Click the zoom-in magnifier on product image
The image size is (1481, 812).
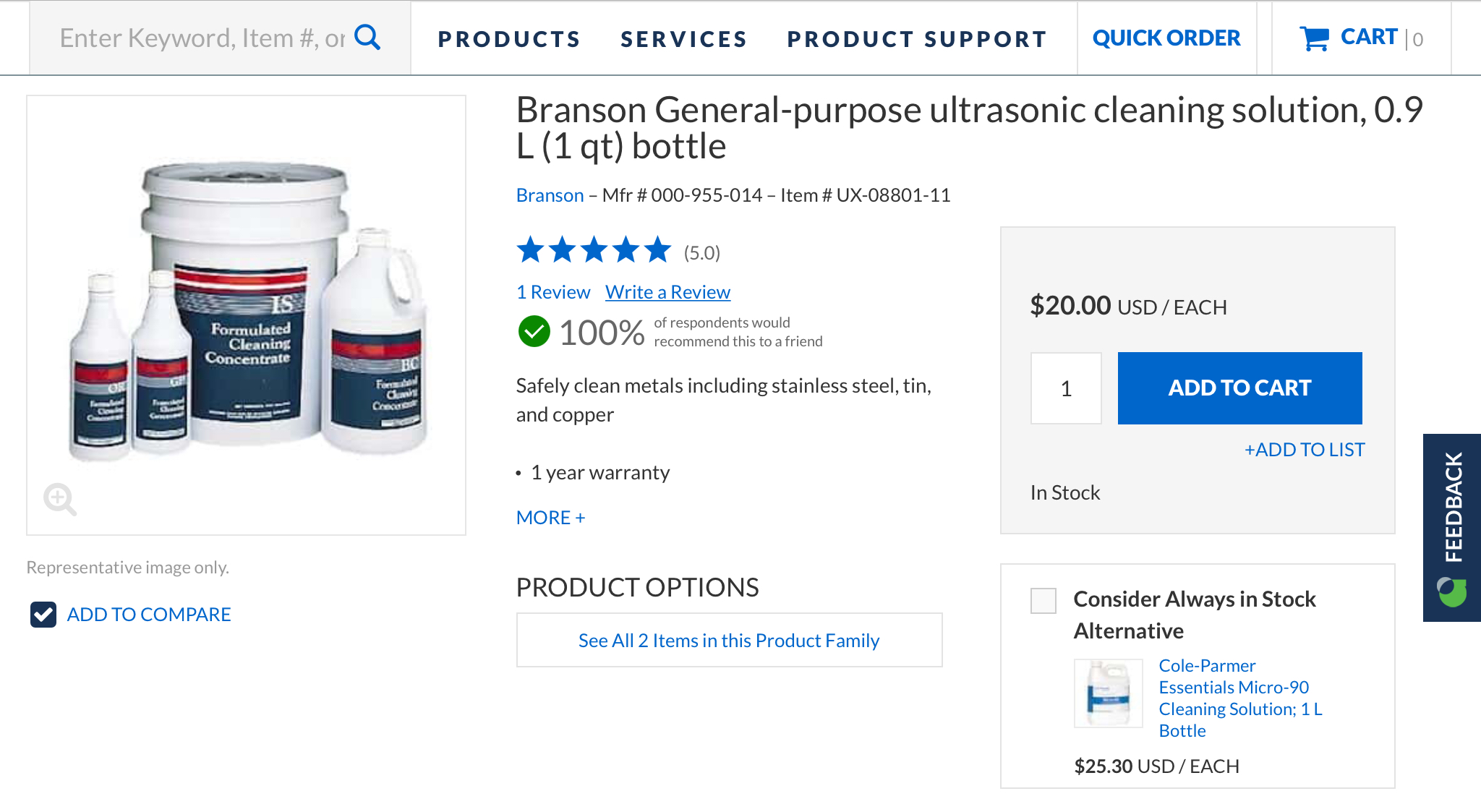tap(59, 499)
